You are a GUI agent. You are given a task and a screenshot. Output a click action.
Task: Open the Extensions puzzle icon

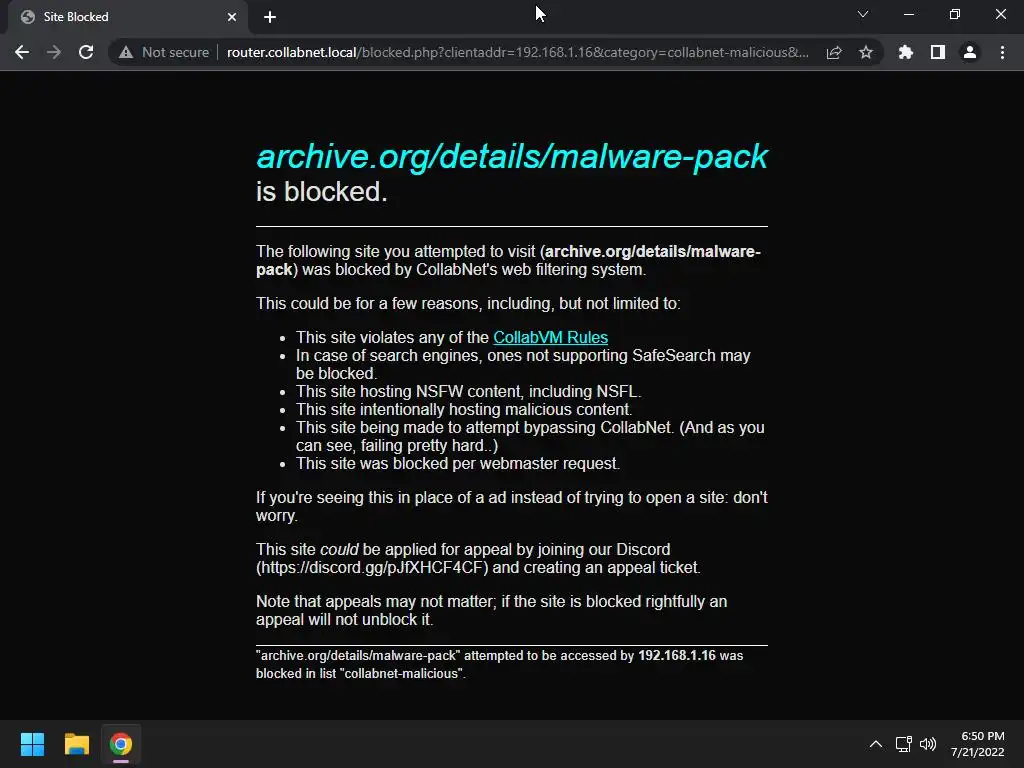coord(906,52)
